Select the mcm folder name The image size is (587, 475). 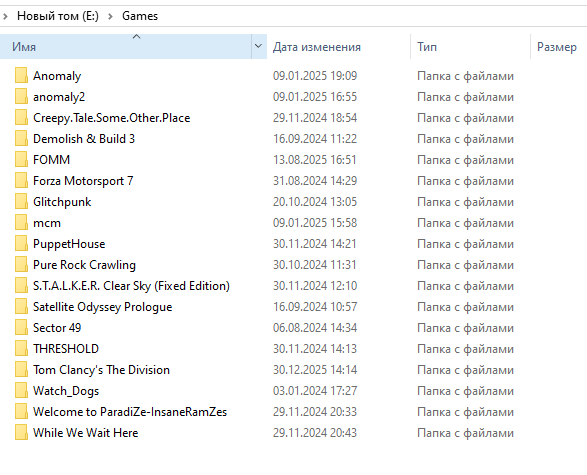47,223
